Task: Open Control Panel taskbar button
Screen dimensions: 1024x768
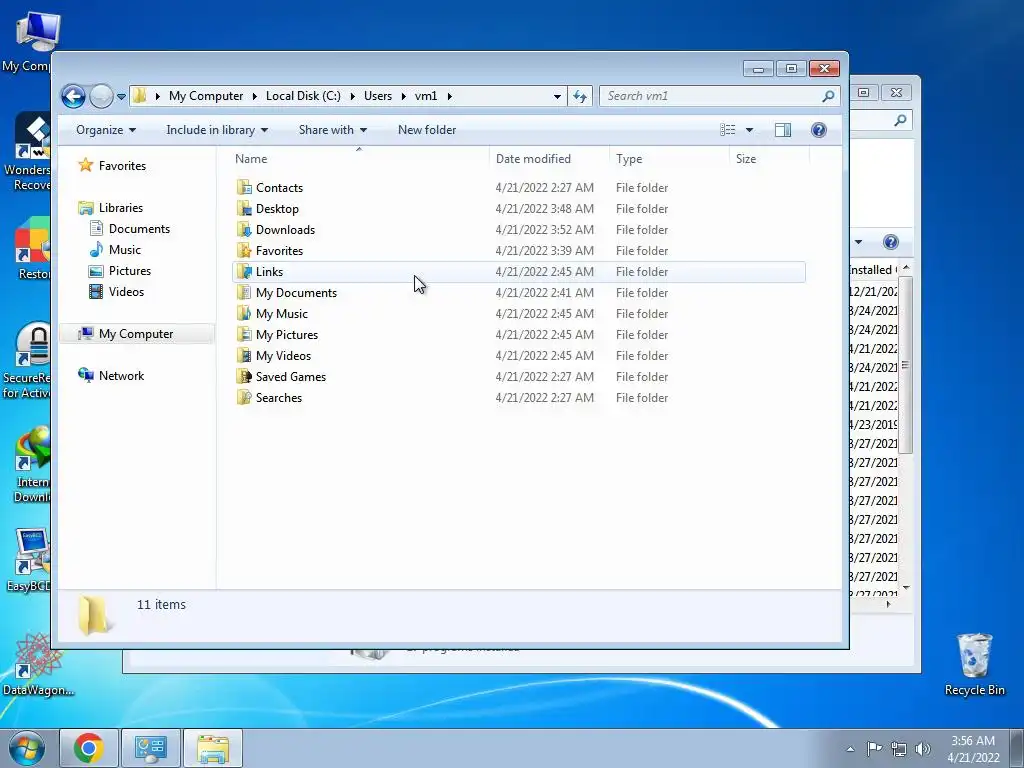Action: coord(151,748)
